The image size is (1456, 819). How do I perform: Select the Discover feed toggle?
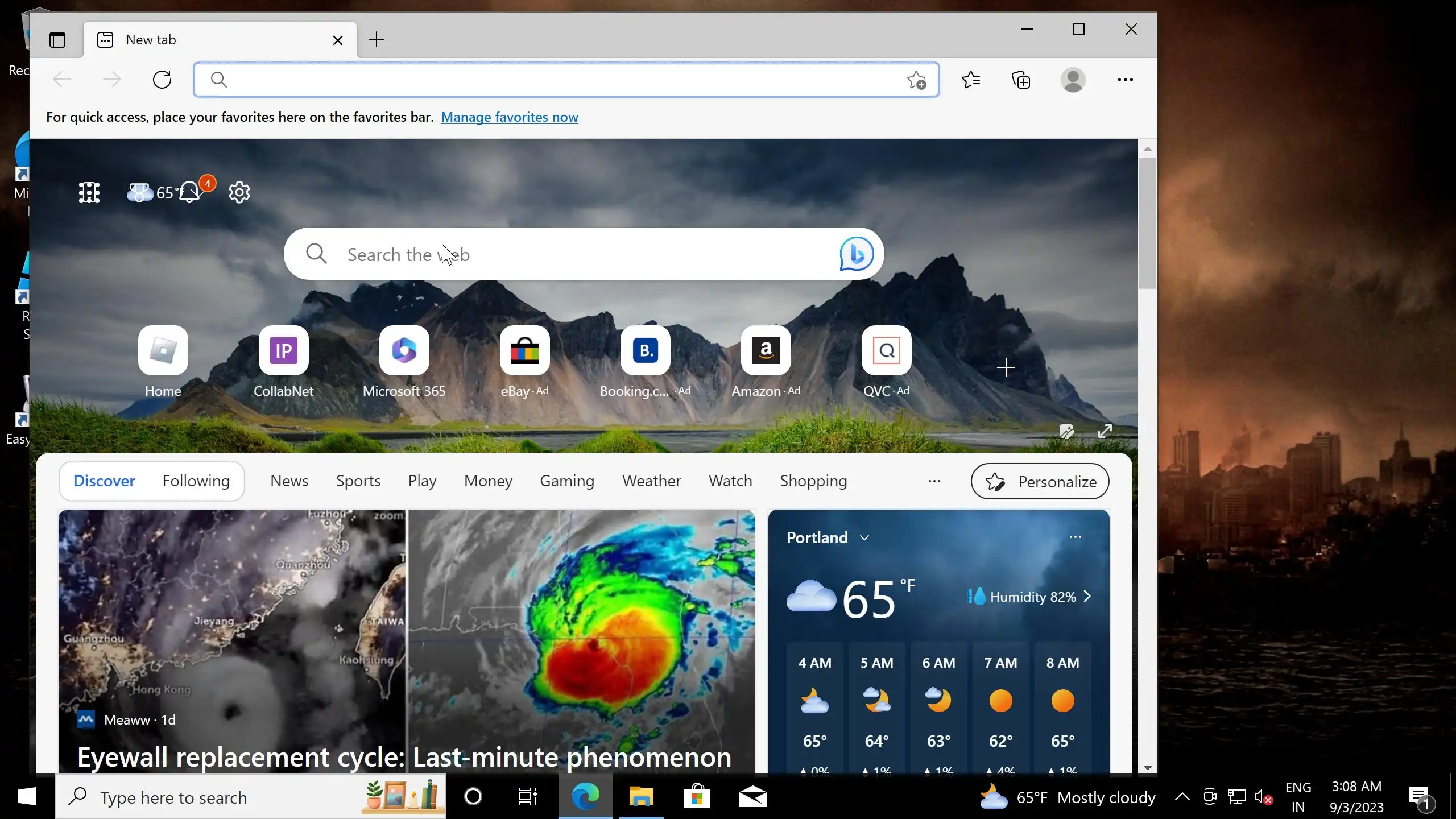click(104, 481)
